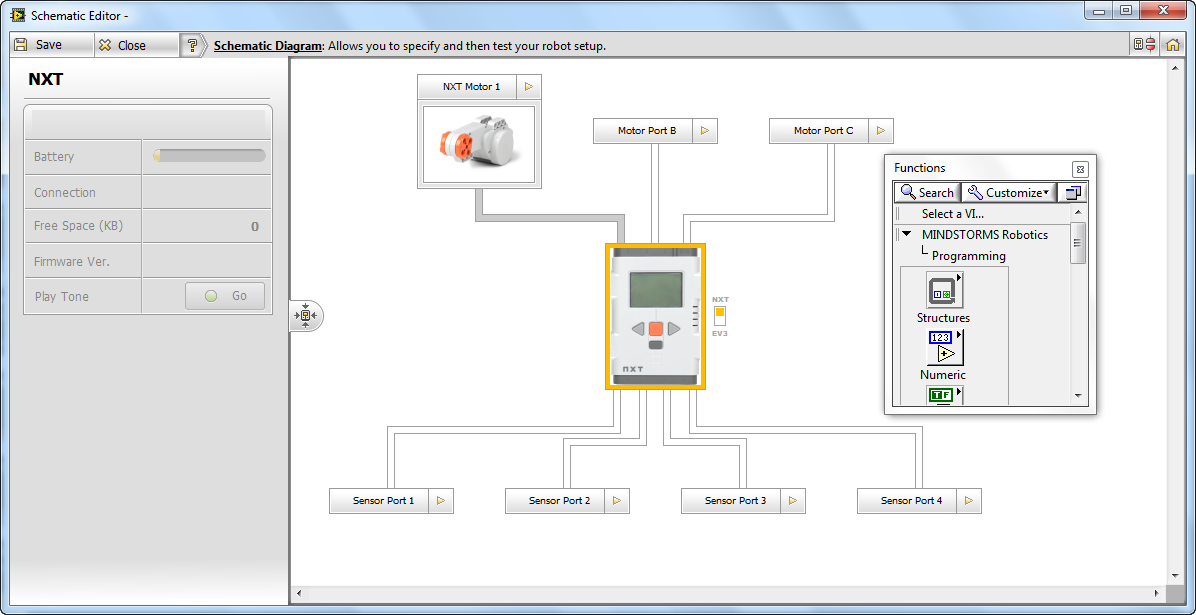Select the NXT brick in the diagram
1196x615 pixels.
pyautogui.click(x=655, y=316)
